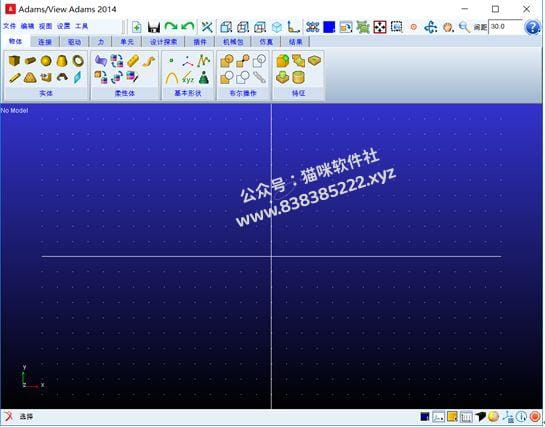The height and width of the screenshot is (427, 545).
Task: Set right view cube icon
Action: 243,27
